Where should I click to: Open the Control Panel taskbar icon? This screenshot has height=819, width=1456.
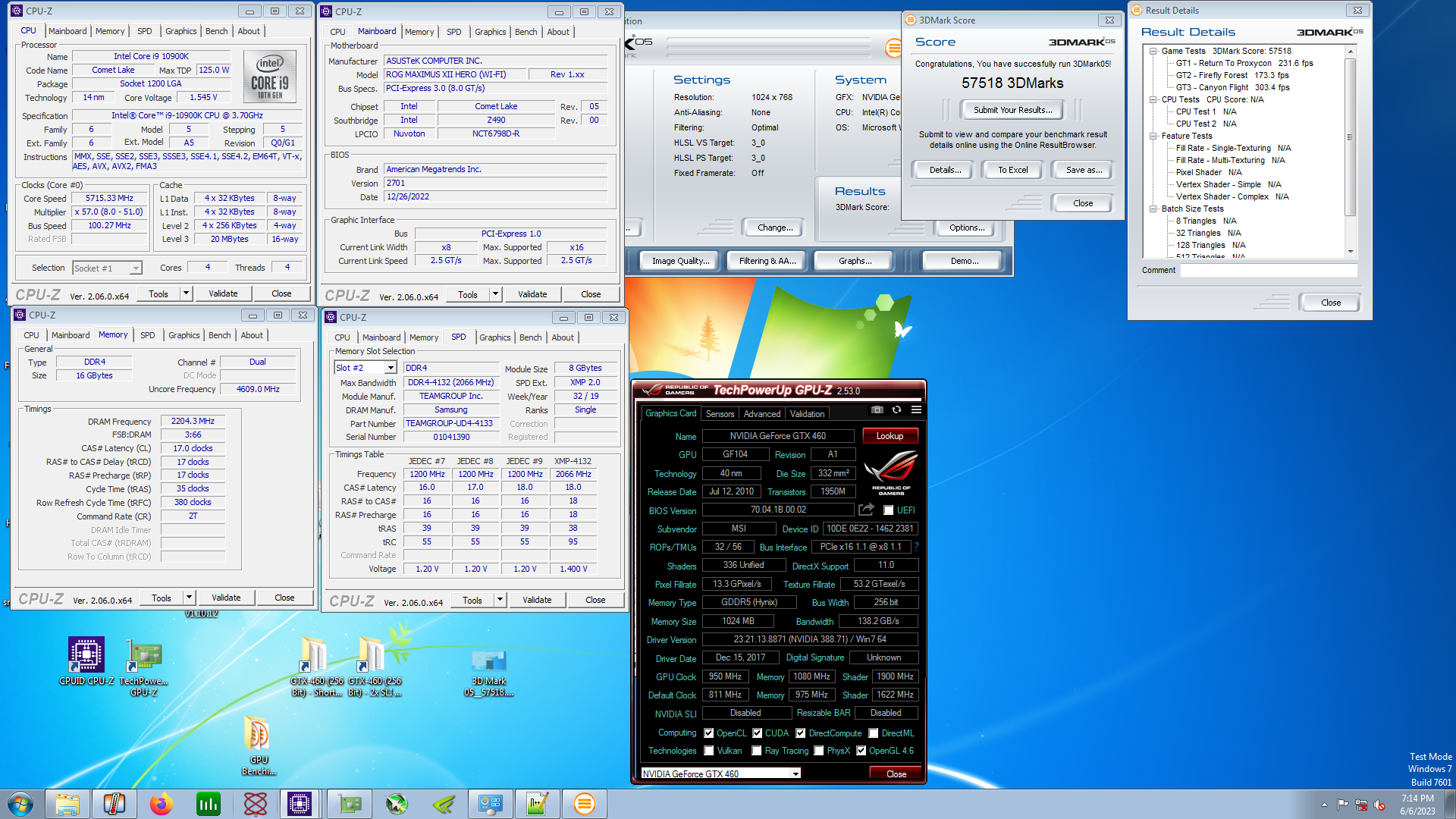pos(491,804)
